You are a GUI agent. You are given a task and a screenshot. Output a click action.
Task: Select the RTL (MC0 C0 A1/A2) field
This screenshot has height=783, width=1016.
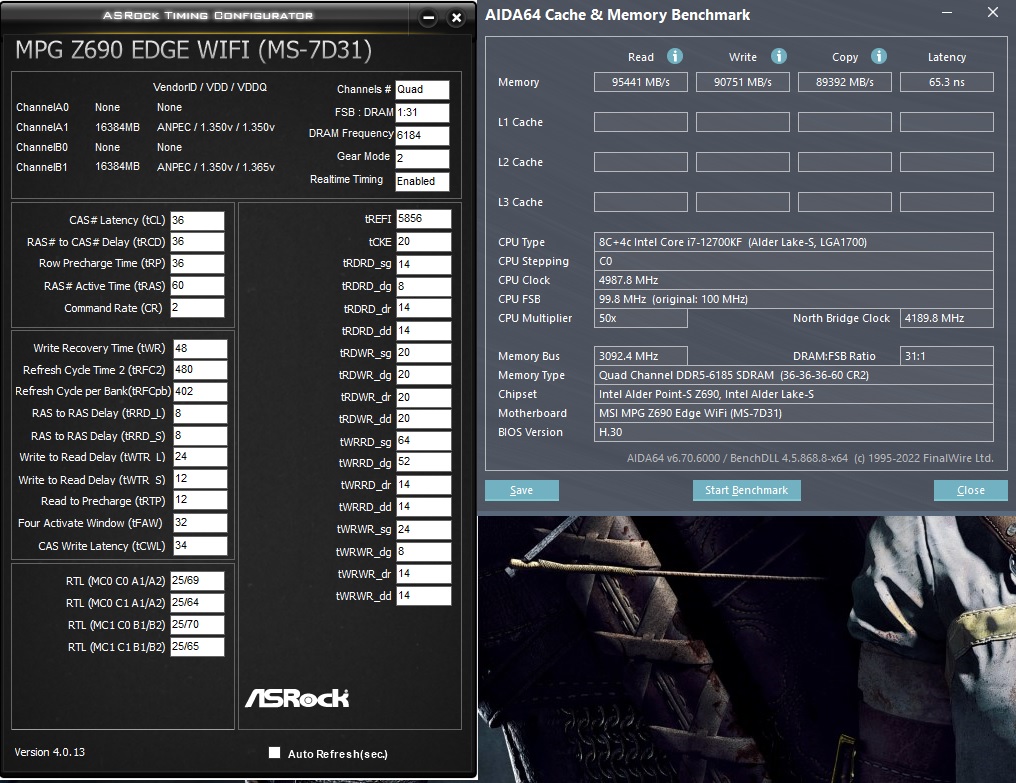197,581
